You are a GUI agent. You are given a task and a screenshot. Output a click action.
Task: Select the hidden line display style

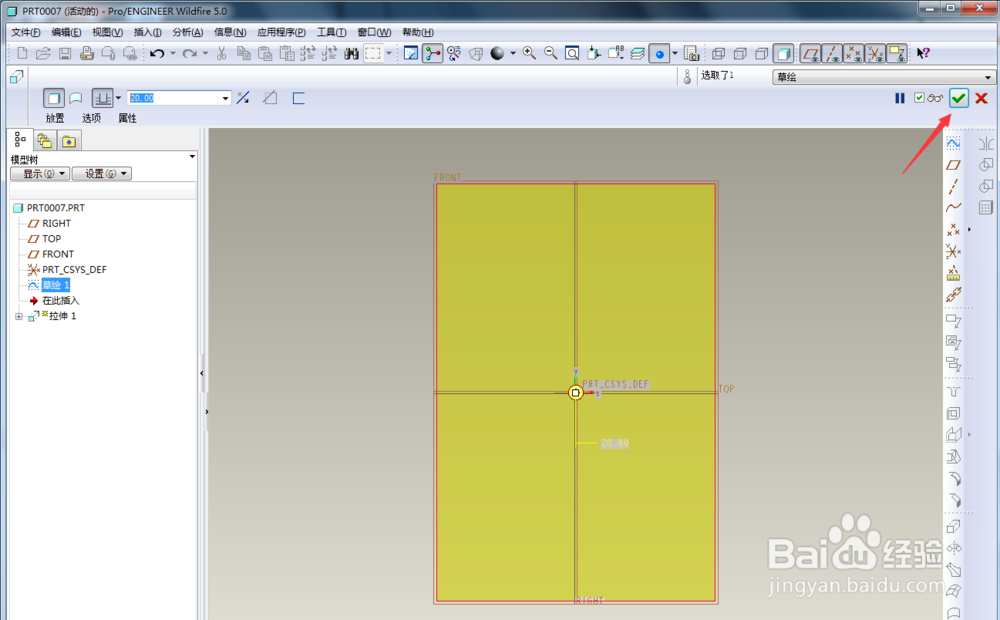(740, 54)
